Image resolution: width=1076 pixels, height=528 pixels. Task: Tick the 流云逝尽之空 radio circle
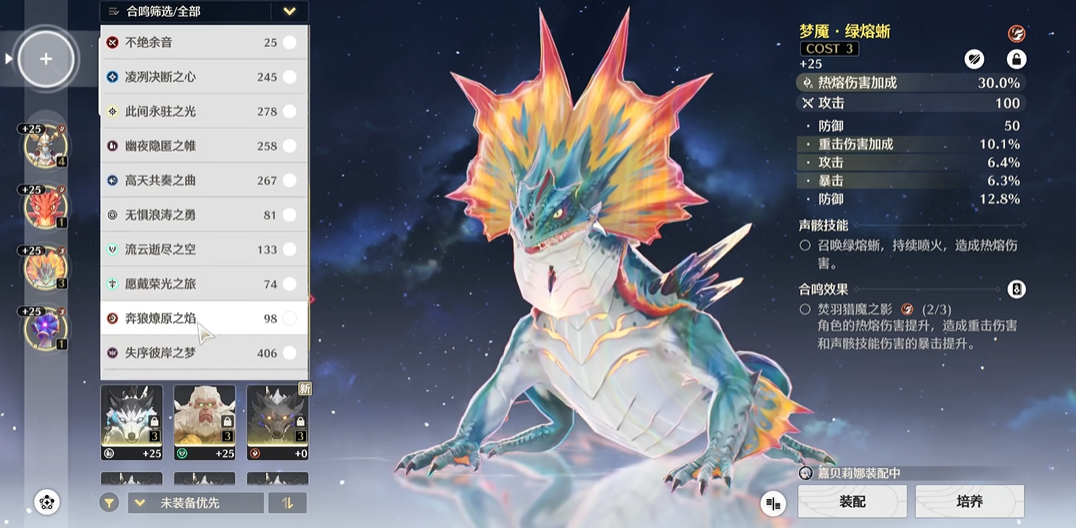(290, 249)
